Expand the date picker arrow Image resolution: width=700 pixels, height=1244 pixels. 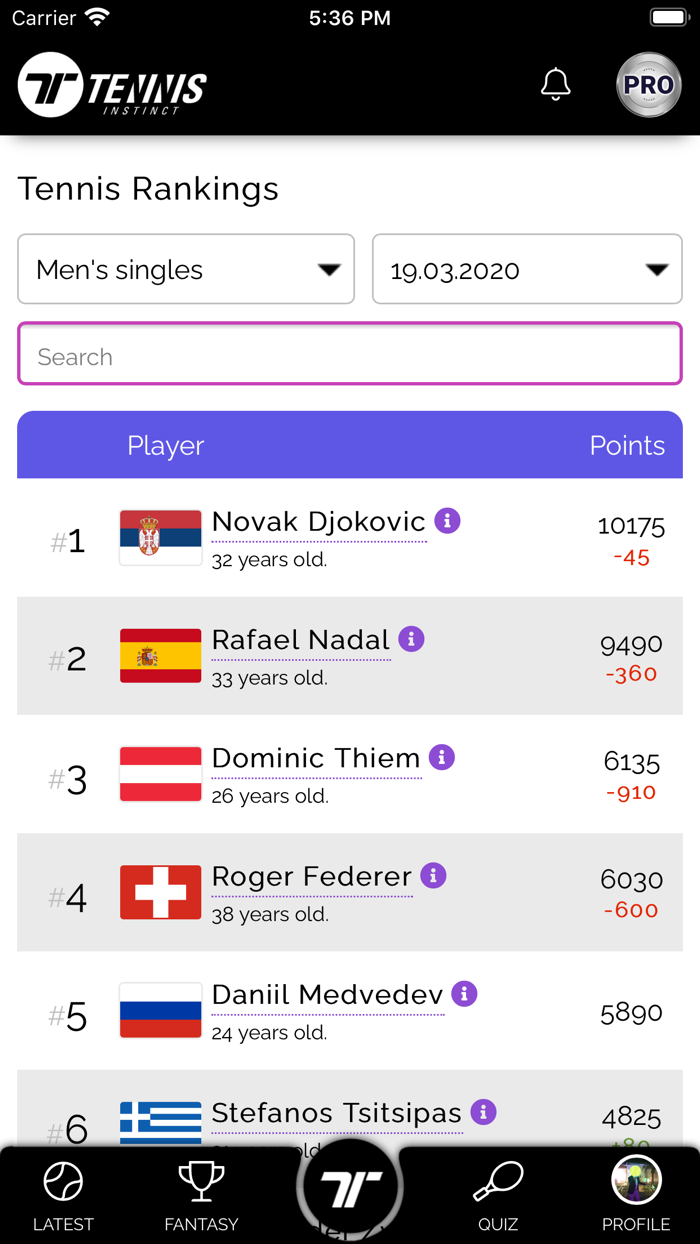[x=658, y=269]
